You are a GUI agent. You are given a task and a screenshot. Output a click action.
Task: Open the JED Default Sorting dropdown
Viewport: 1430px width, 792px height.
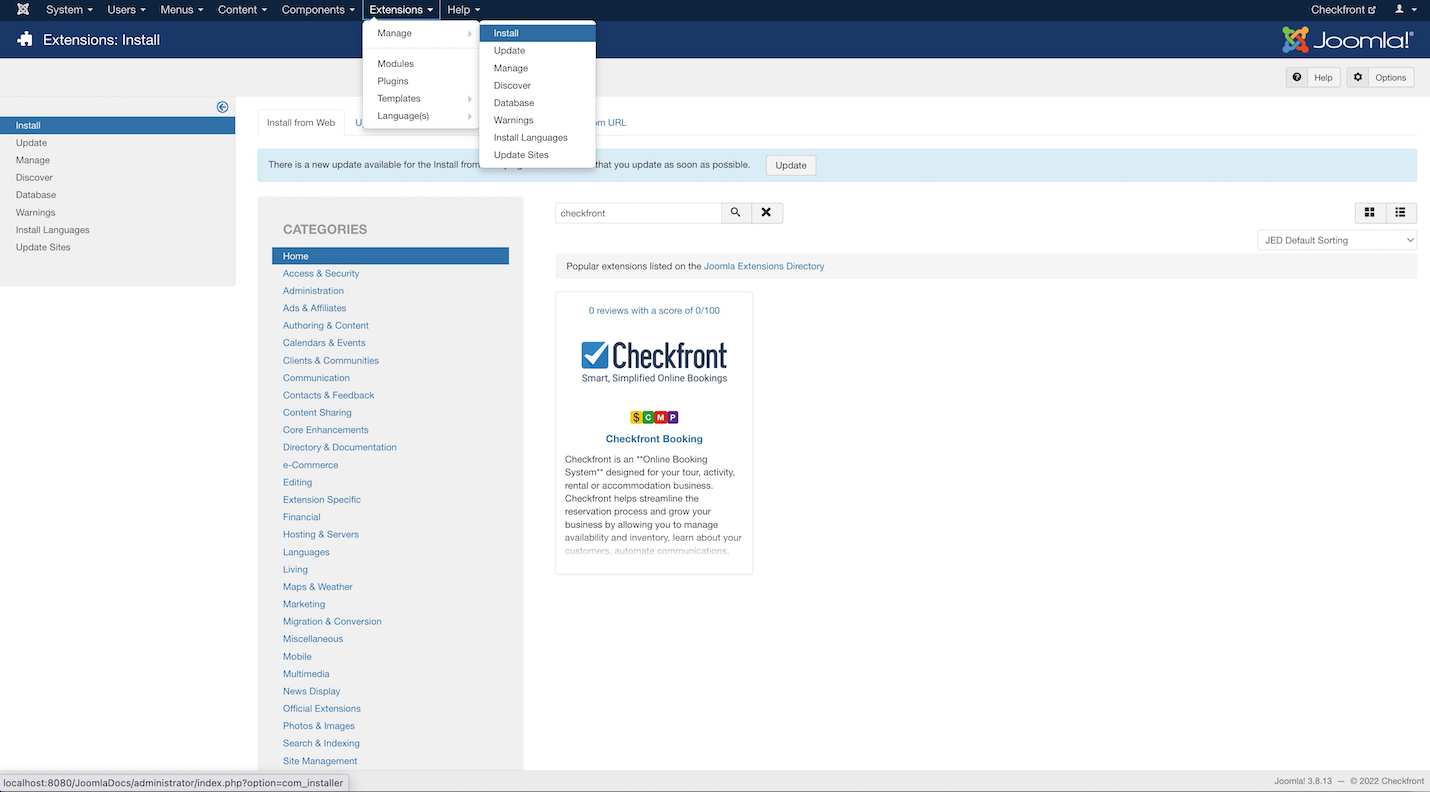(x=1337, y=240)
